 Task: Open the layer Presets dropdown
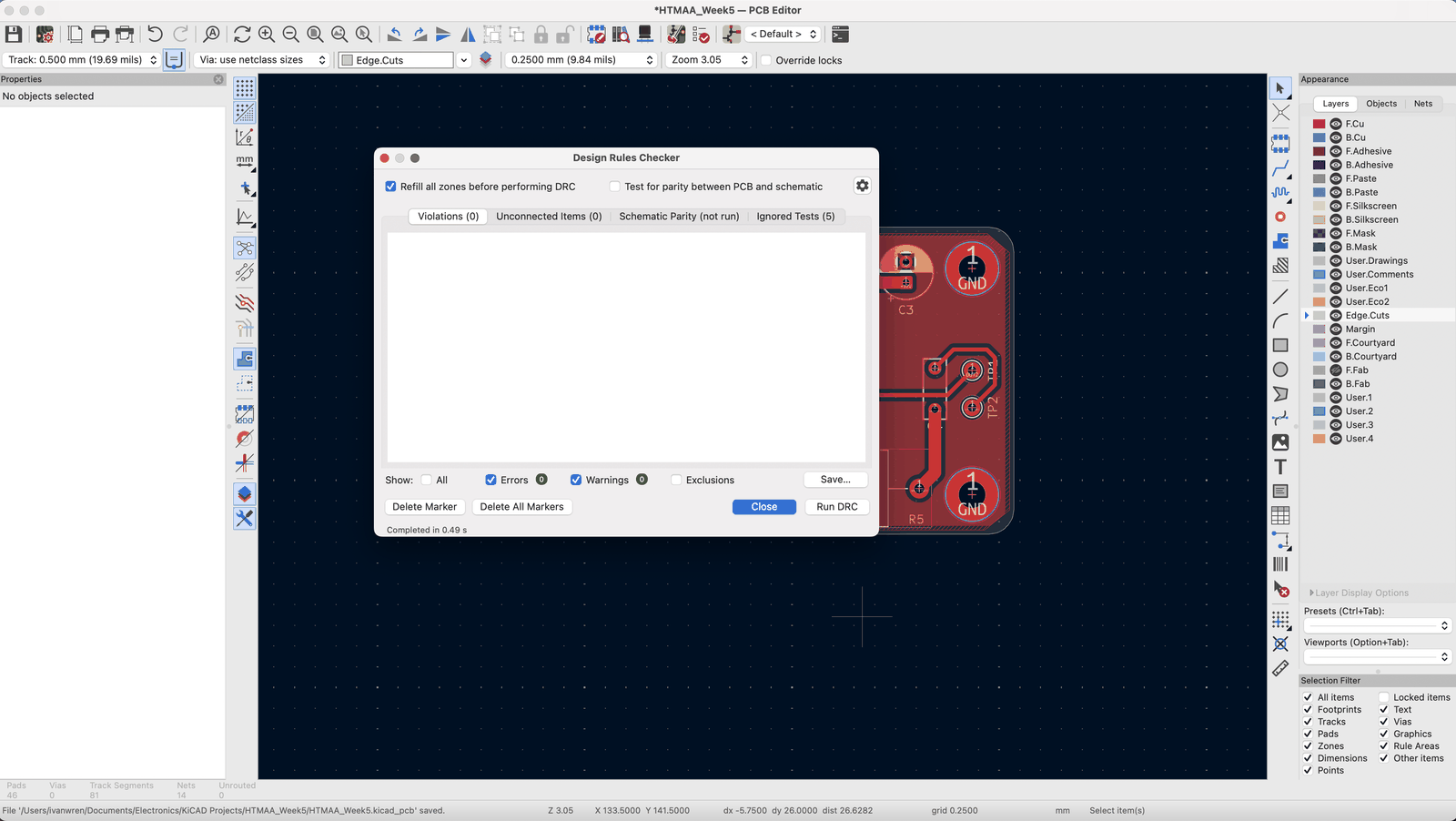[1377, 625]
